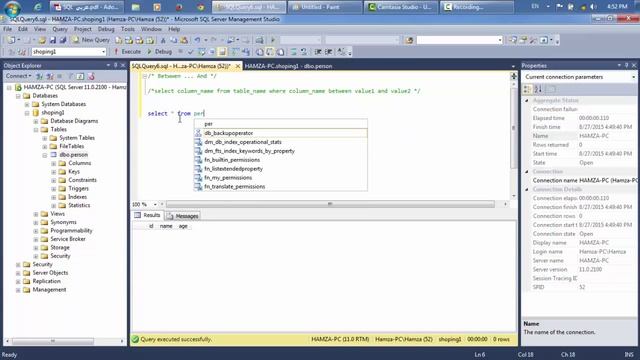Open the shoping1 database dropdown

[103, 52]
